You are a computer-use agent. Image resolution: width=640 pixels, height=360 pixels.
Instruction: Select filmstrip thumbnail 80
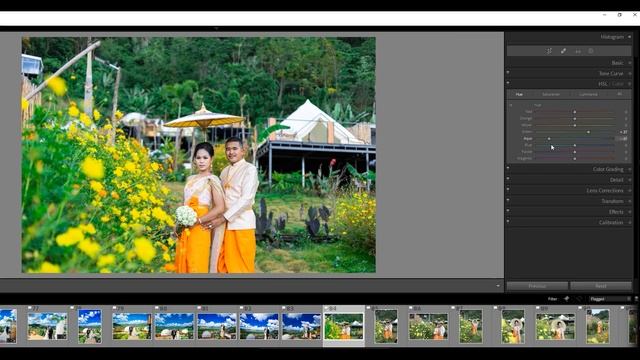click(x=174, y=326)
